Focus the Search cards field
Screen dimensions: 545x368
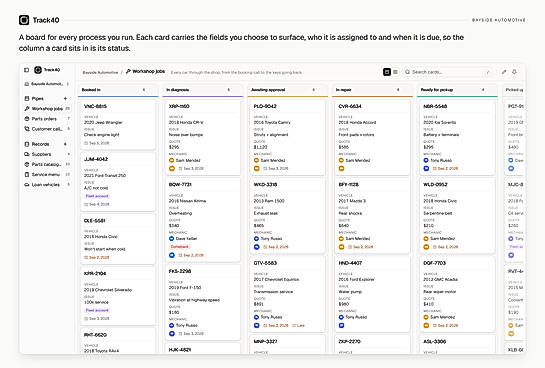click(x=448, y=72)
